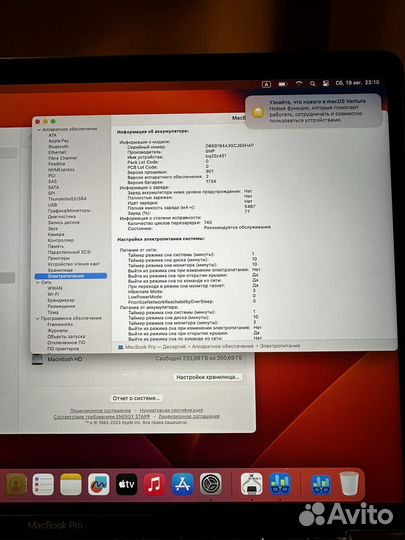Select USB in the hardware list

[52, 205]
